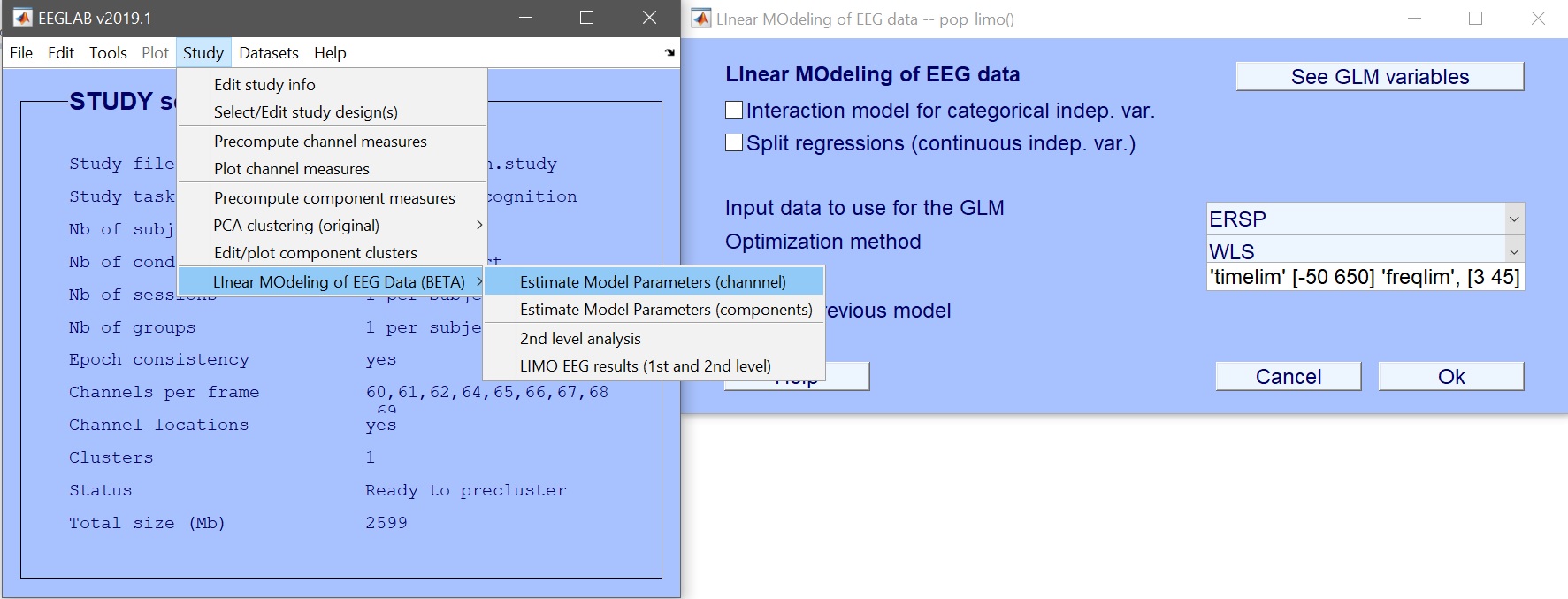Image resolution: width=1568 pixels, height=599 pixels.
Task: Open the Tools menu
Action: point(108,53)
